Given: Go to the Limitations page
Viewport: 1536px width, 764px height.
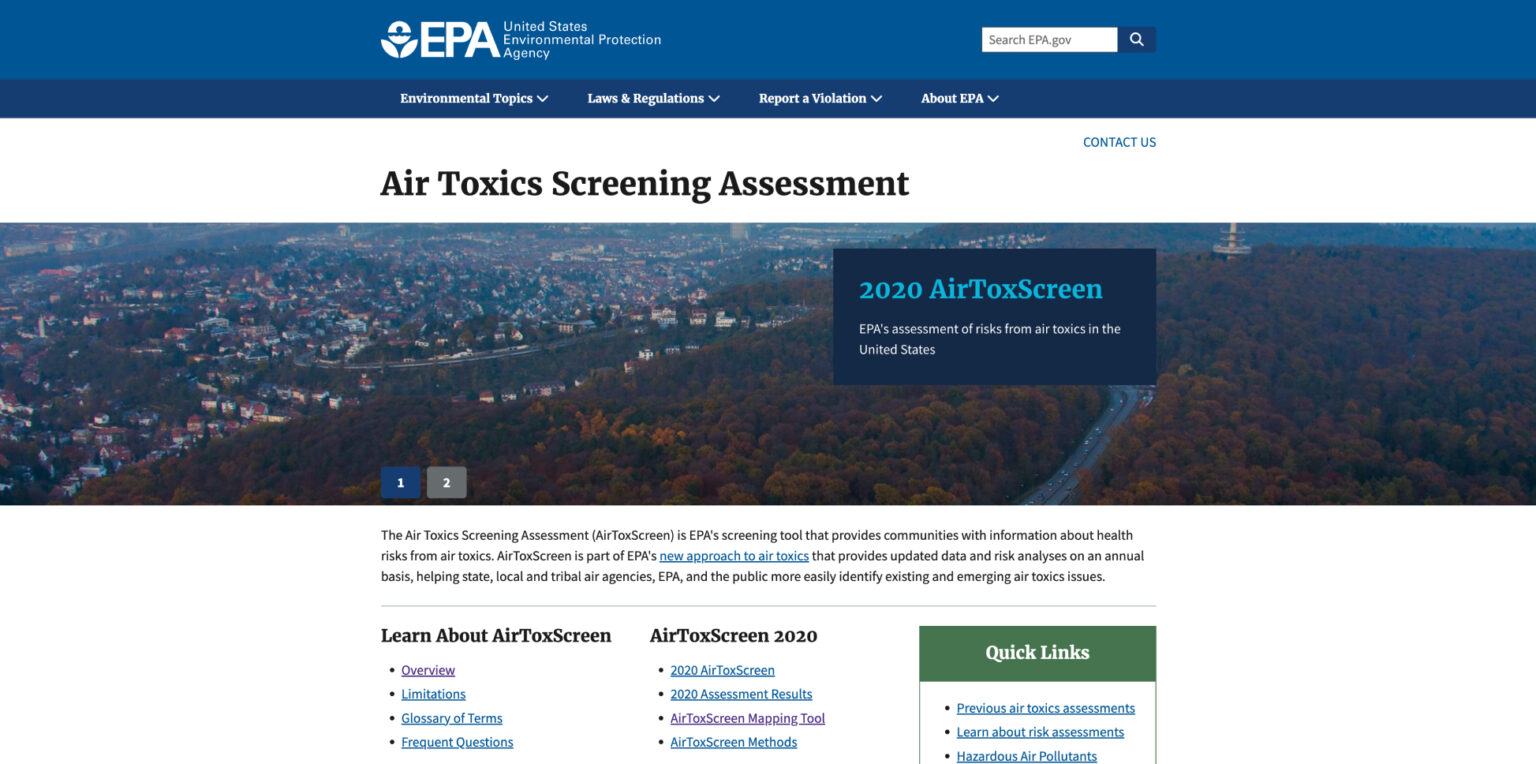Looking at the screenshot, I should point(433,694).
